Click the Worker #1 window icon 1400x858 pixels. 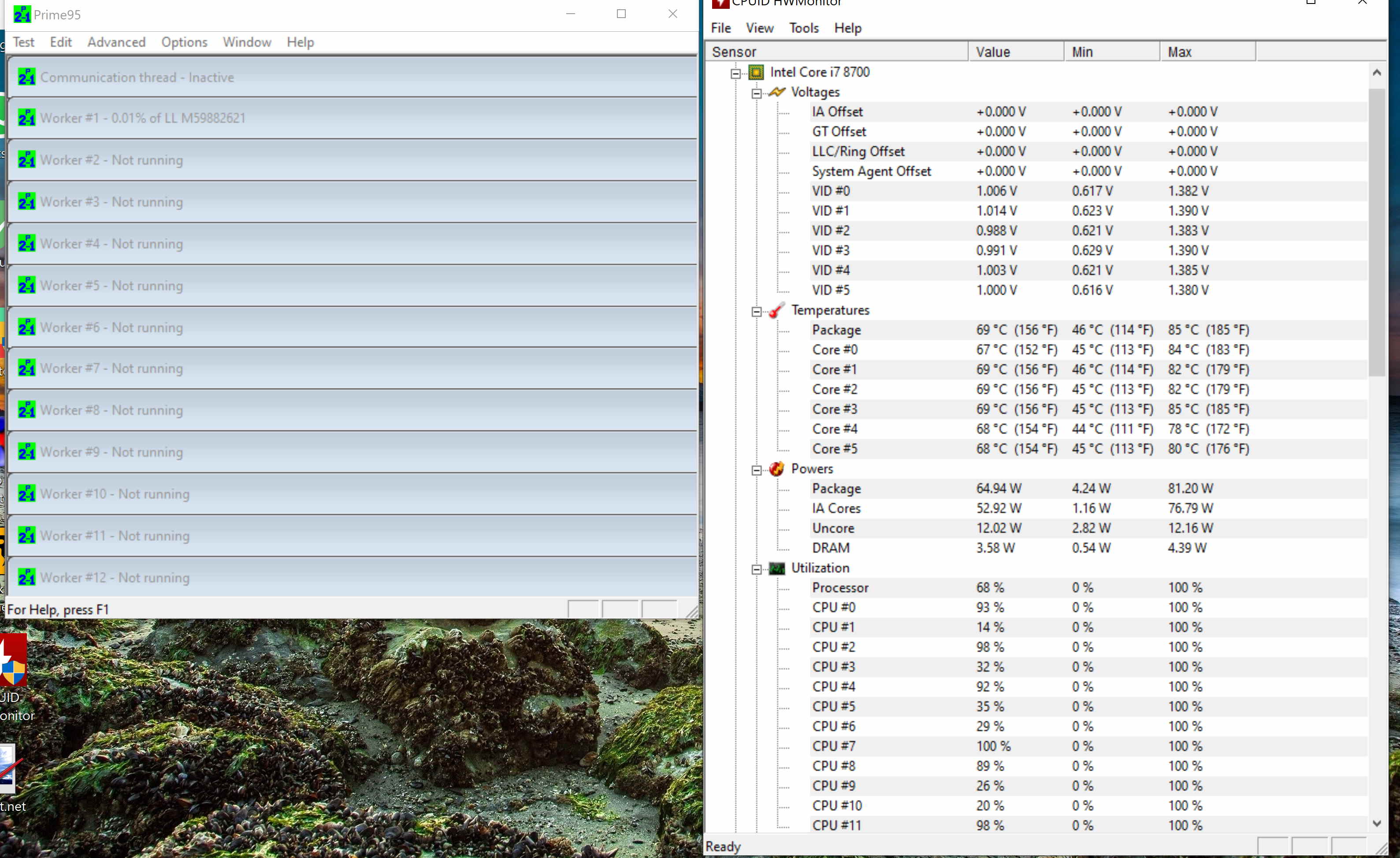tap(27, 118)
